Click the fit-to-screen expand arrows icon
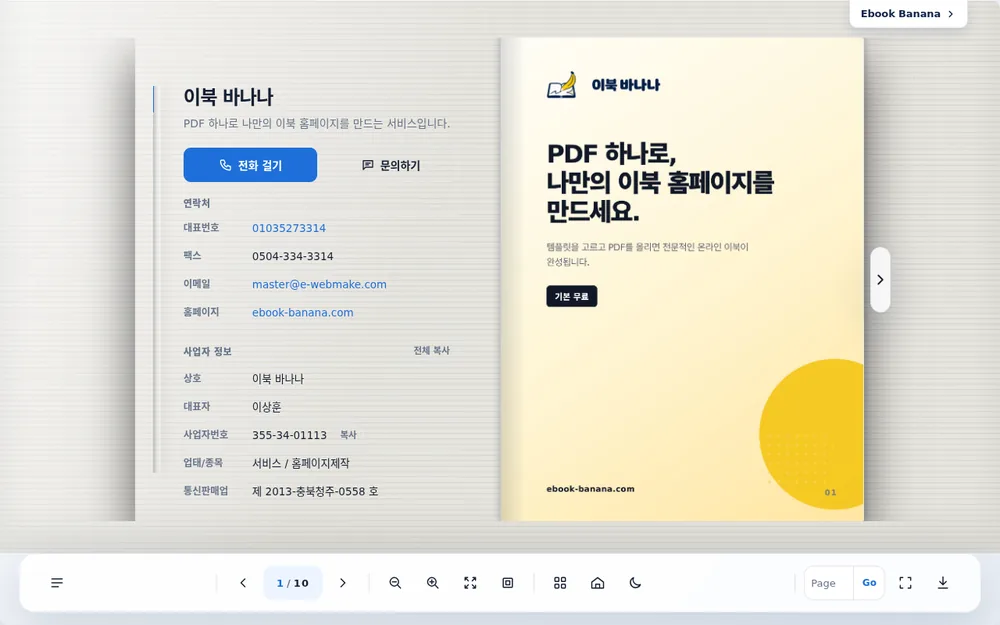Screen dimensions: 1000x625 [x=470, y=583]
